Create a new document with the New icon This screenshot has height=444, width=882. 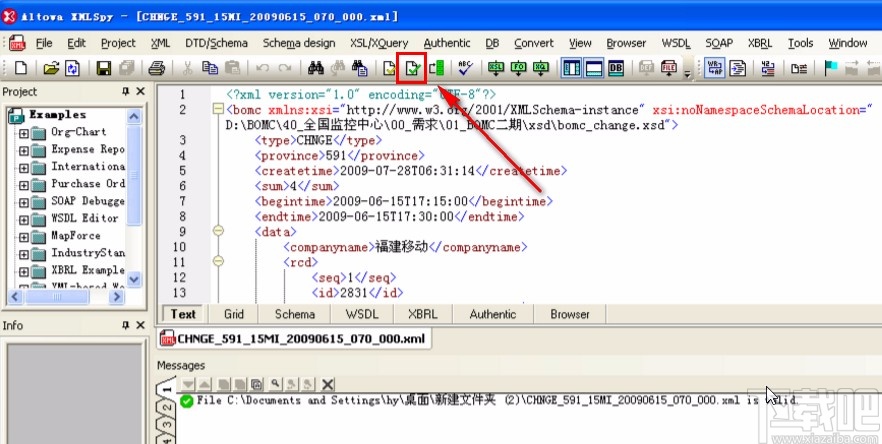[x=21, y=68]
